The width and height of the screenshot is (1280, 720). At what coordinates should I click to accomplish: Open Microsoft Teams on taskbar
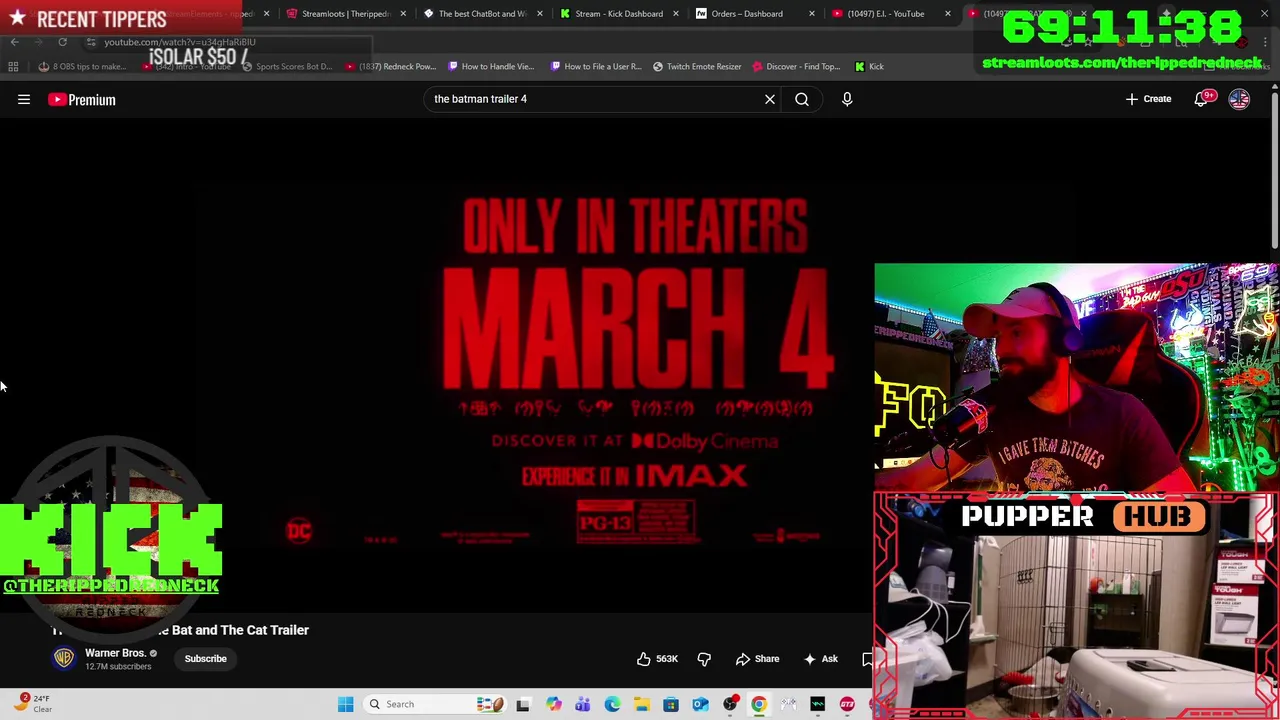click(x=582, y=704)
